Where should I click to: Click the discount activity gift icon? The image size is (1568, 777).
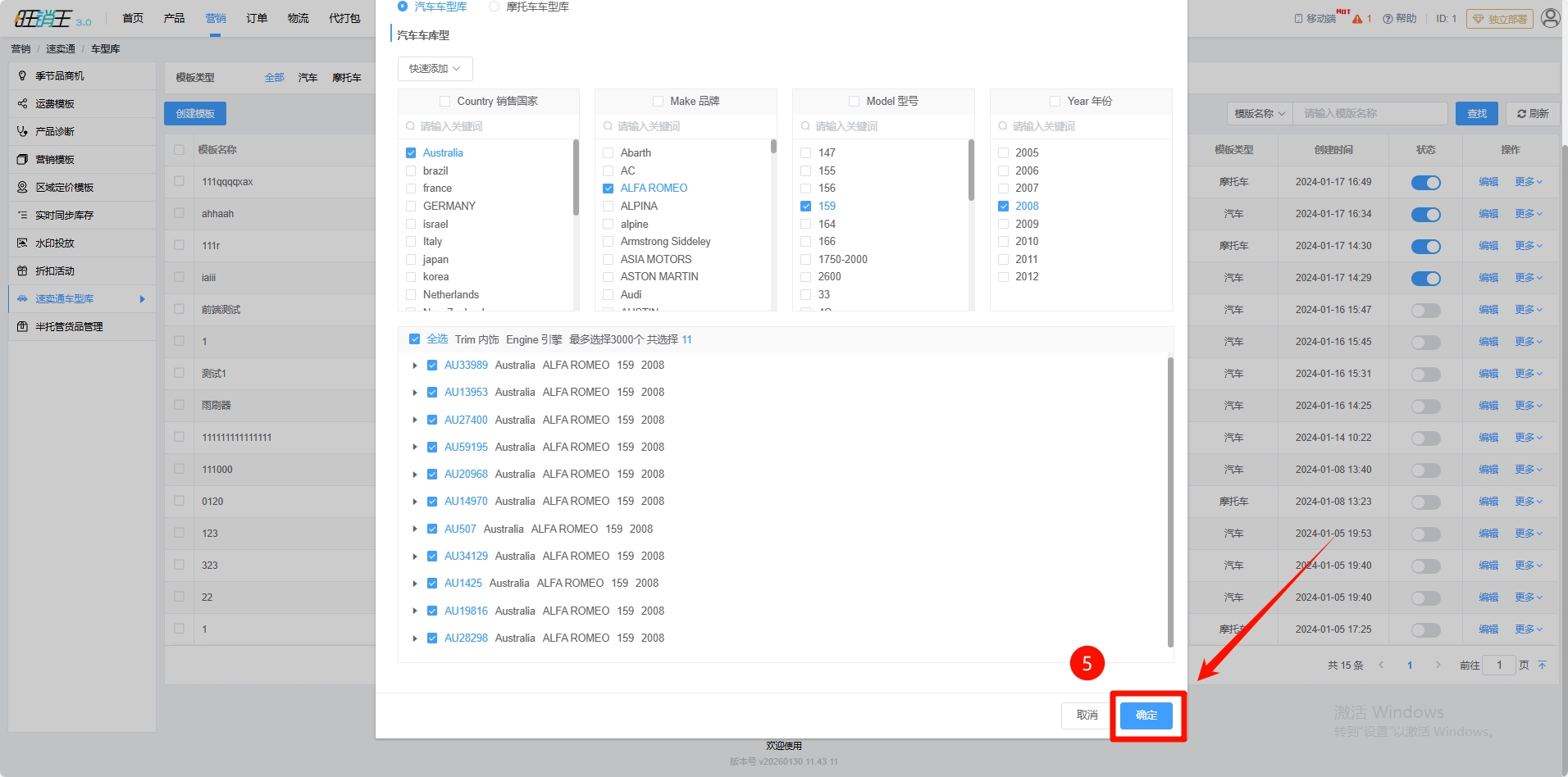click(x=22, y=271)
